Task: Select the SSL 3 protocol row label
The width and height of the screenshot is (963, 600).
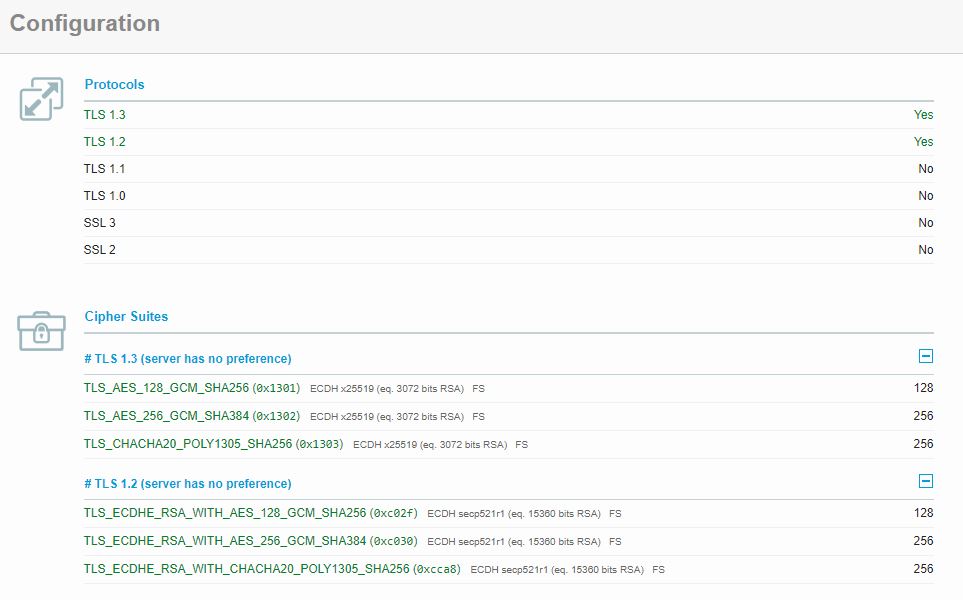Action: (x=99, y=223)
